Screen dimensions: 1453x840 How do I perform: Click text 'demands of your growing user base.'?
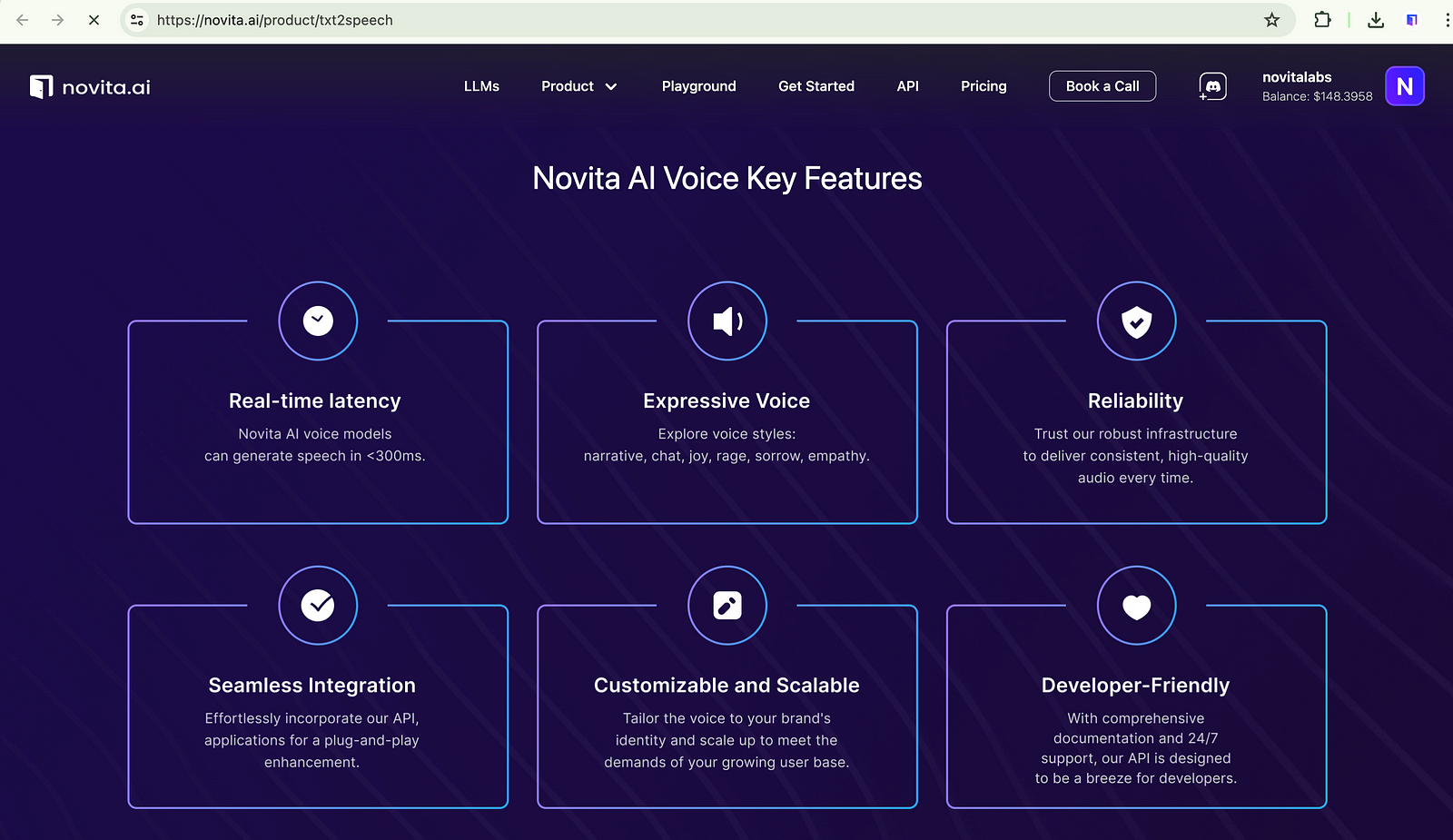tap(726, 762)
